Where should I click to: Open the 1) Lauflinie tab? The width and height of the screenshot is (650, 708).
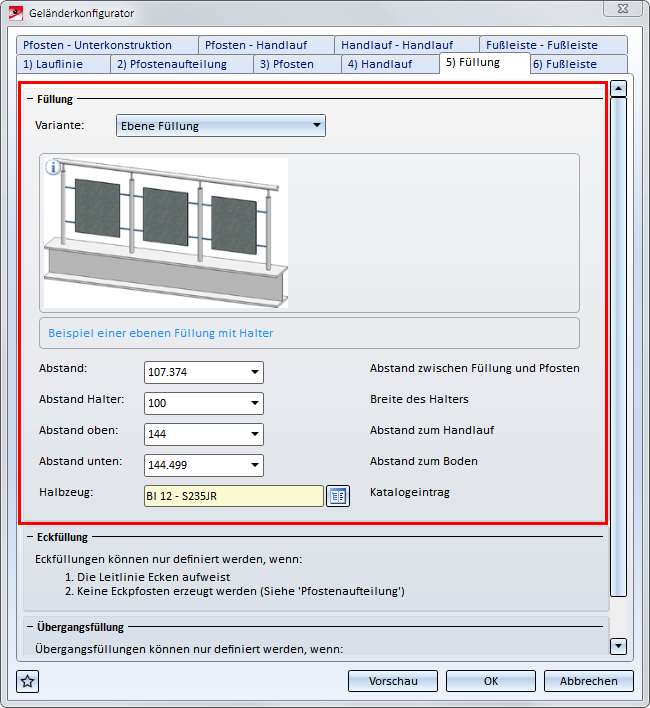tap(64, 64)
